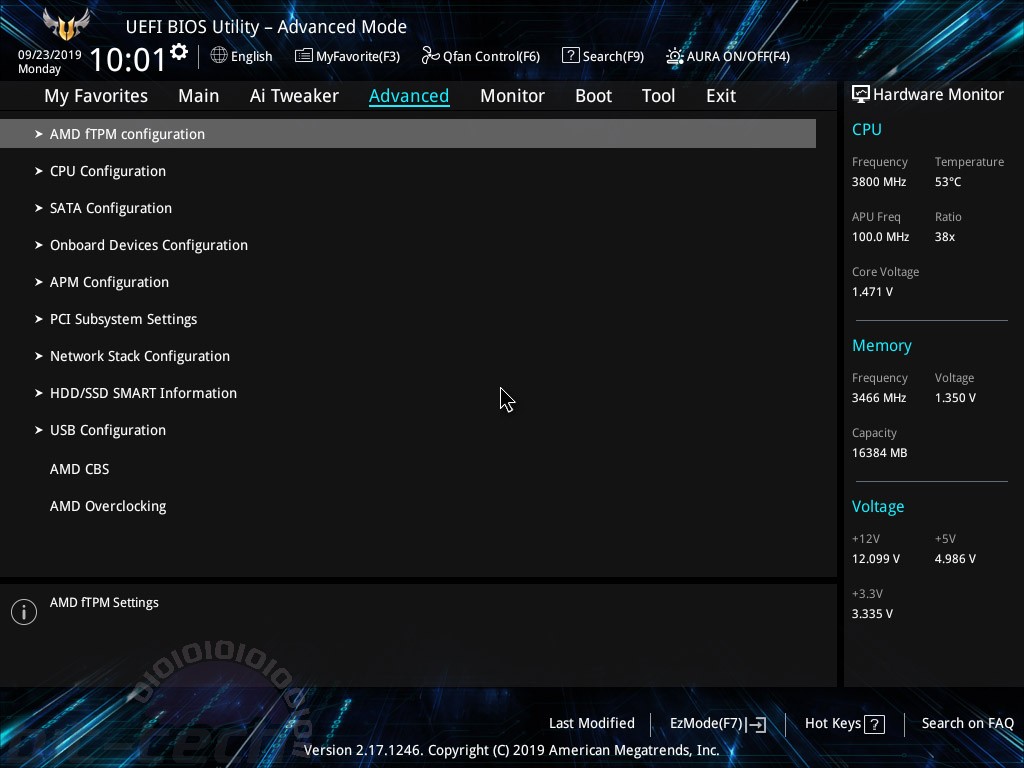Expand the APM Configuration arrow
Screen dimensions: 1024x768
point(39,282)
